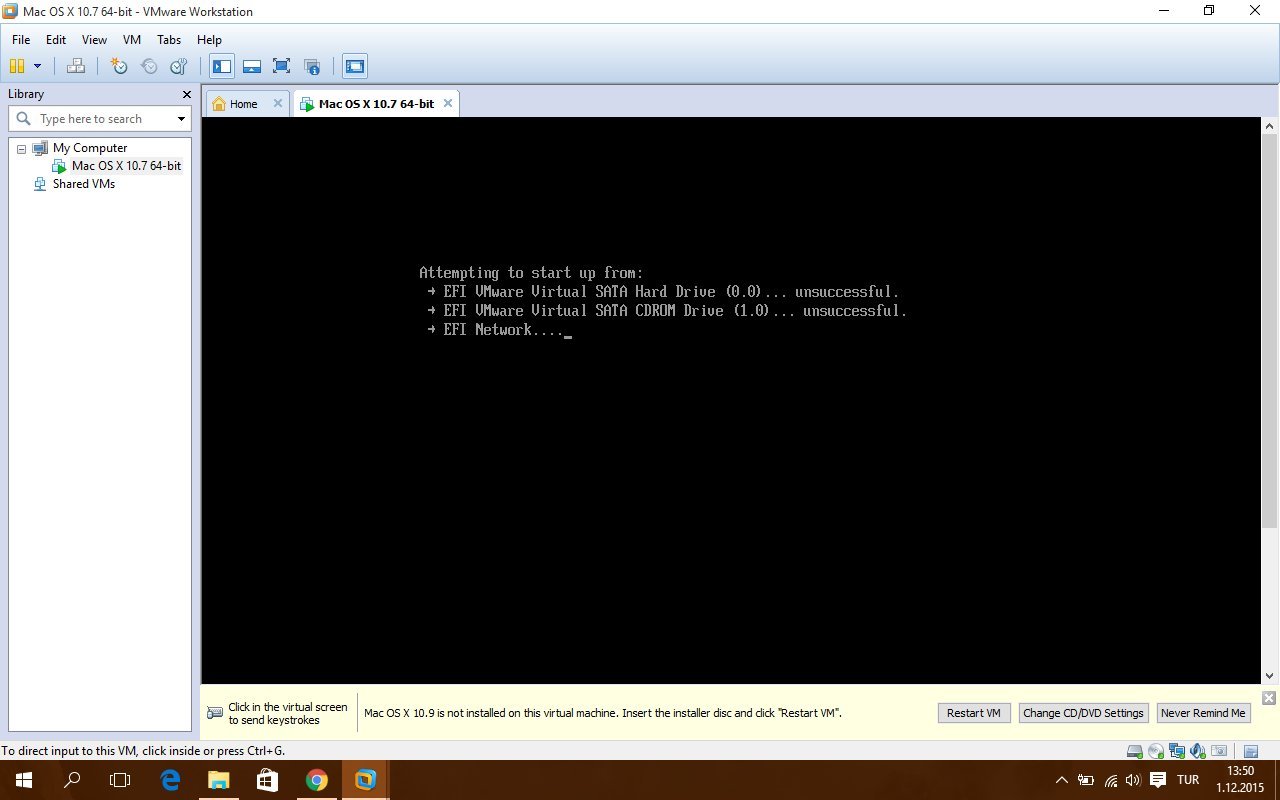1280x800 pixels.
Task: Click the Send Ctrl+Alt+Del toolbar icon
Action: 76,66
